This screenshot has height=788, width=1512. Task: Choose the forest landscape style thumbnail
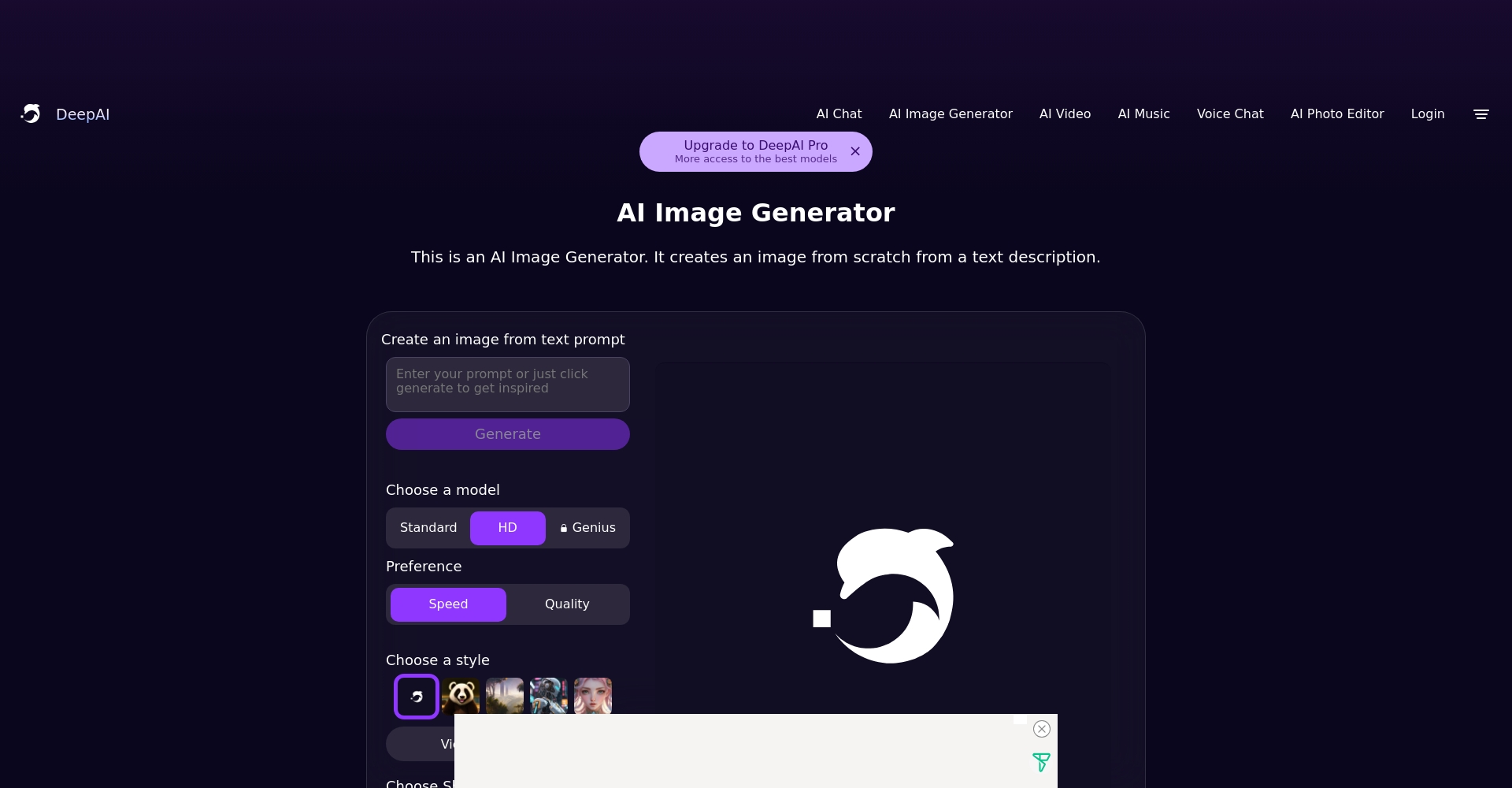click(x=505, y=697)
